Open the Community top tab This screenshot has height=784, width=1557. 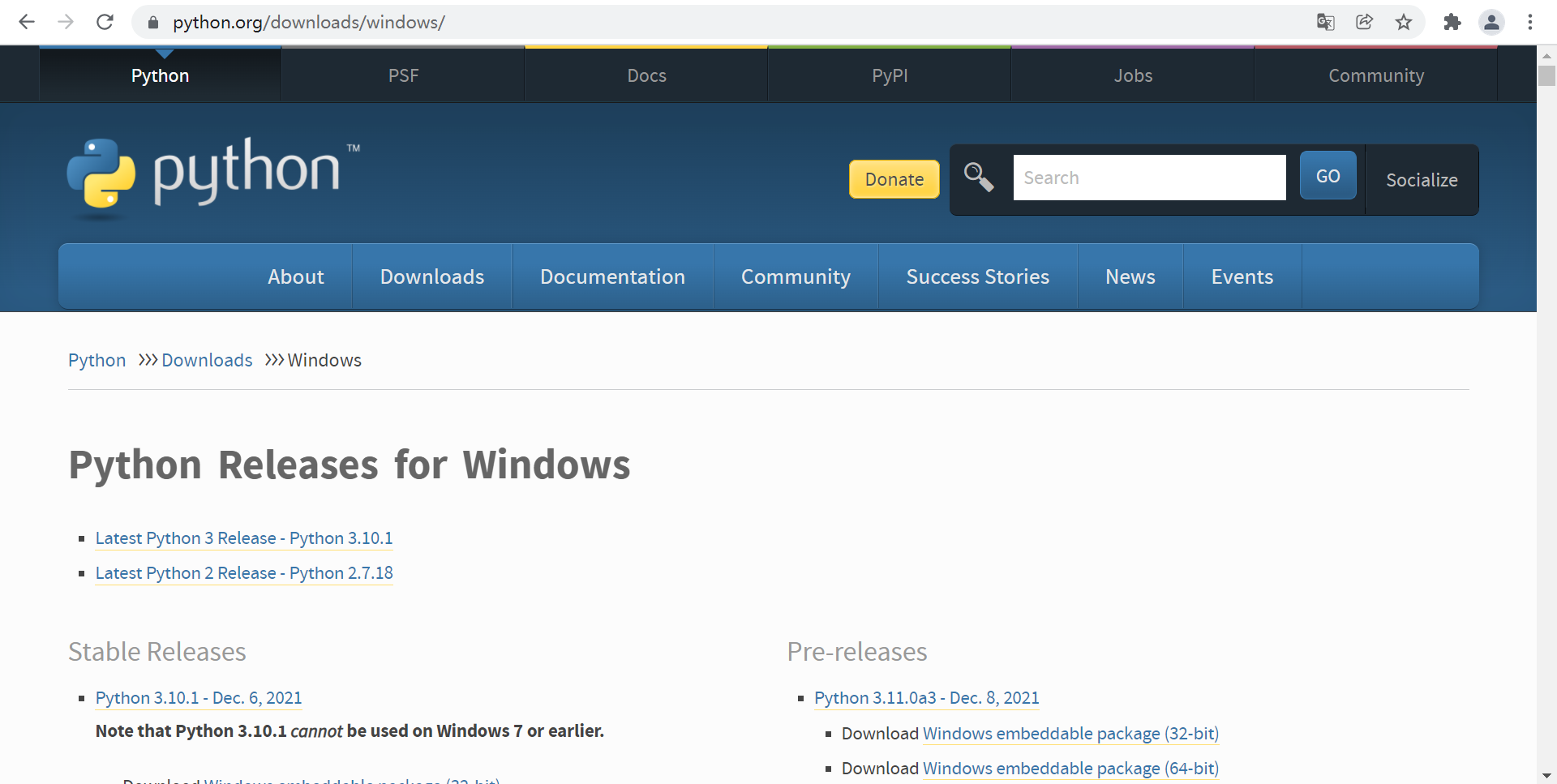point(1376,75)
